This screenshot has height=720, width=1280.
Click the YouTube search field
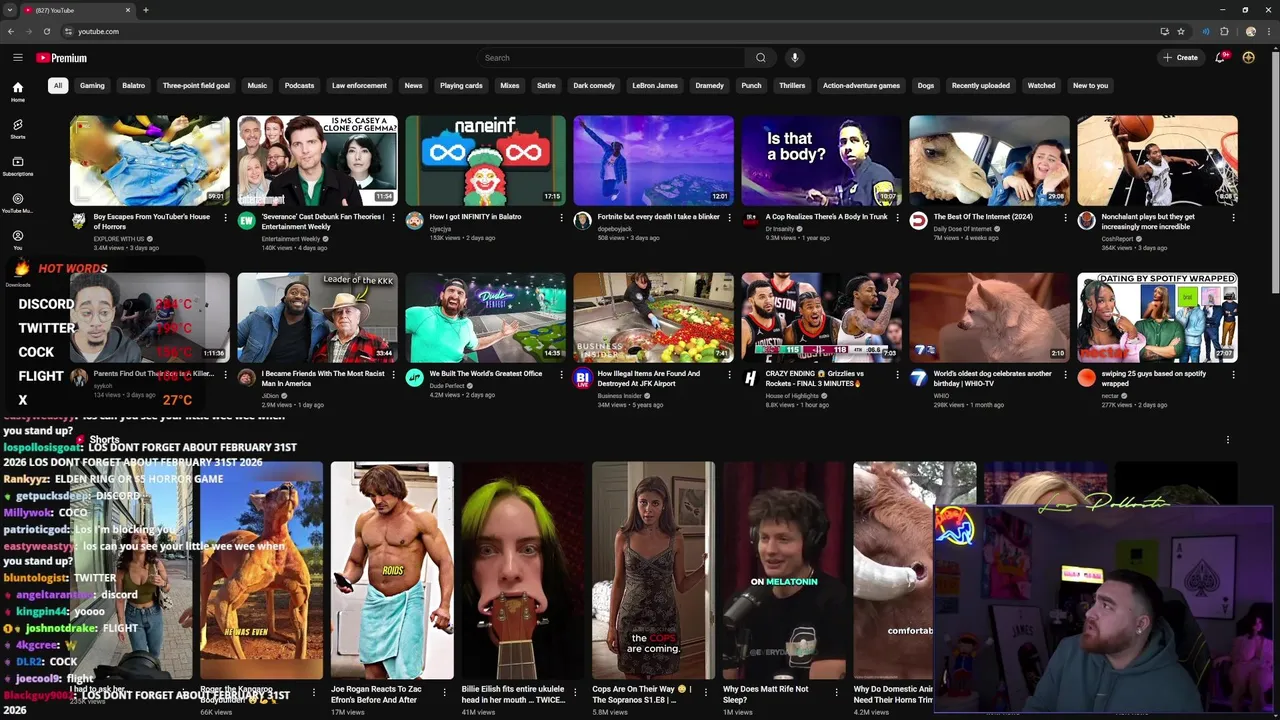click(611, 58)
